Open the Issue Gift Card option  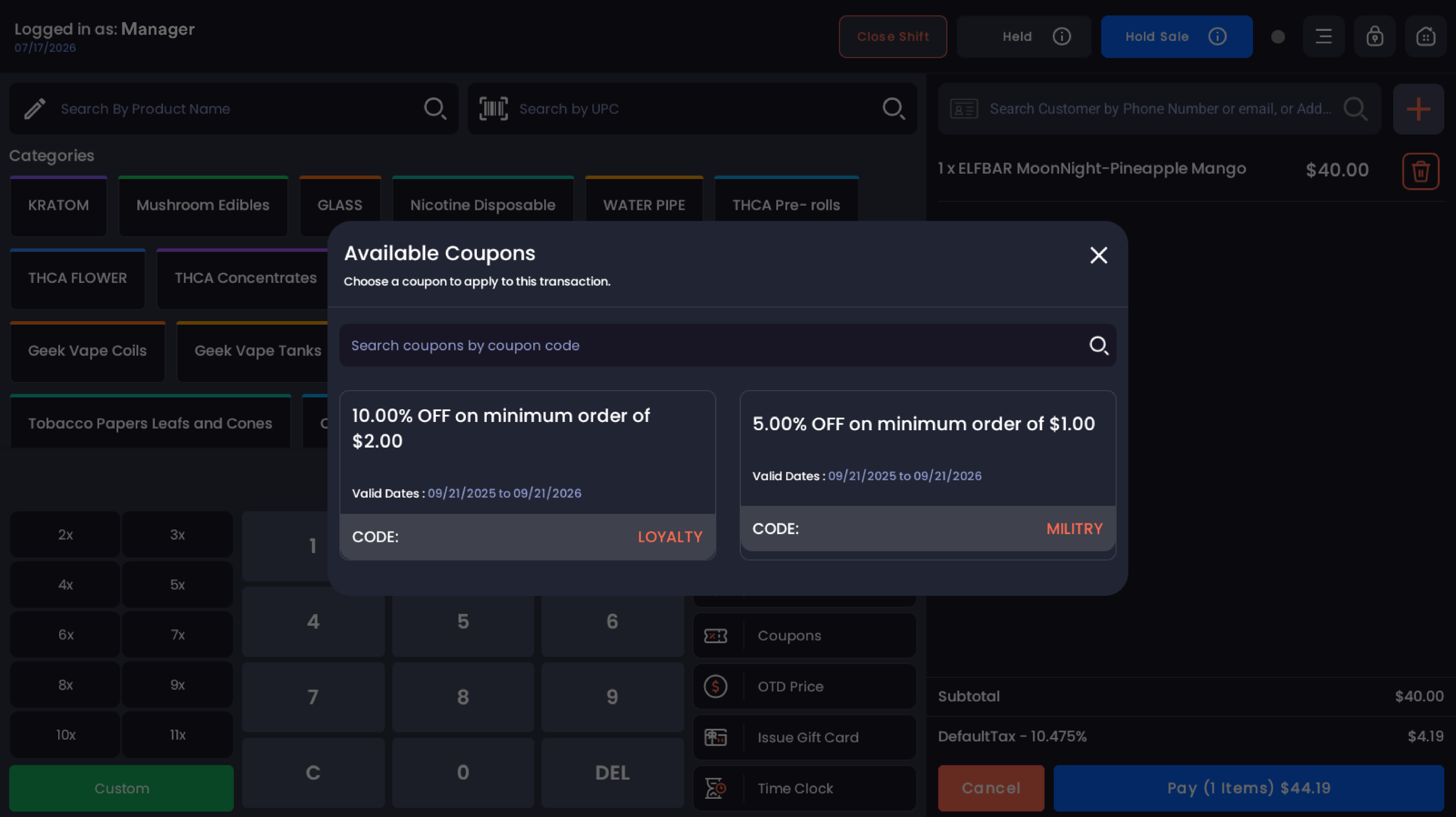804,737
